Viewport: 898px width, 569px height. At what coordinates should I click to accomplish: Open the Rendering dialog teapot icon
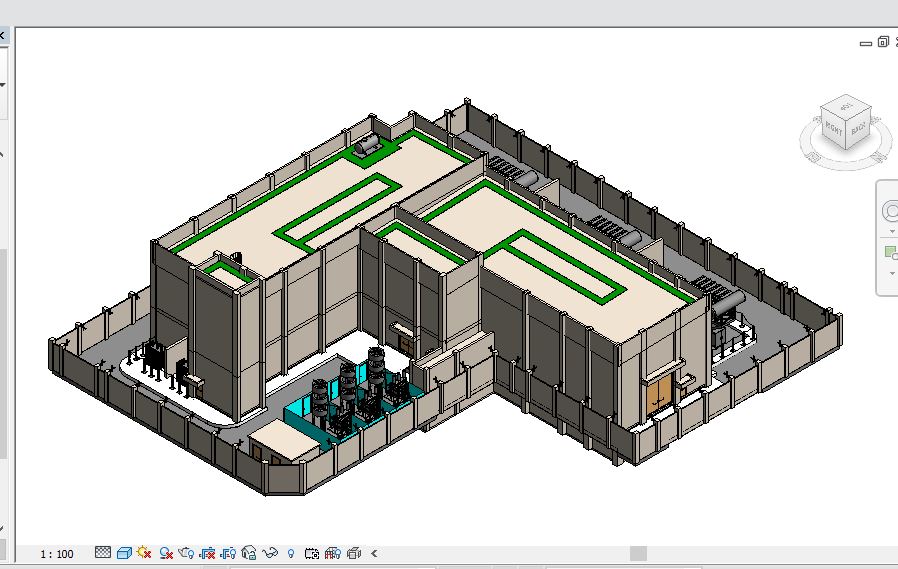coord(187,553)
